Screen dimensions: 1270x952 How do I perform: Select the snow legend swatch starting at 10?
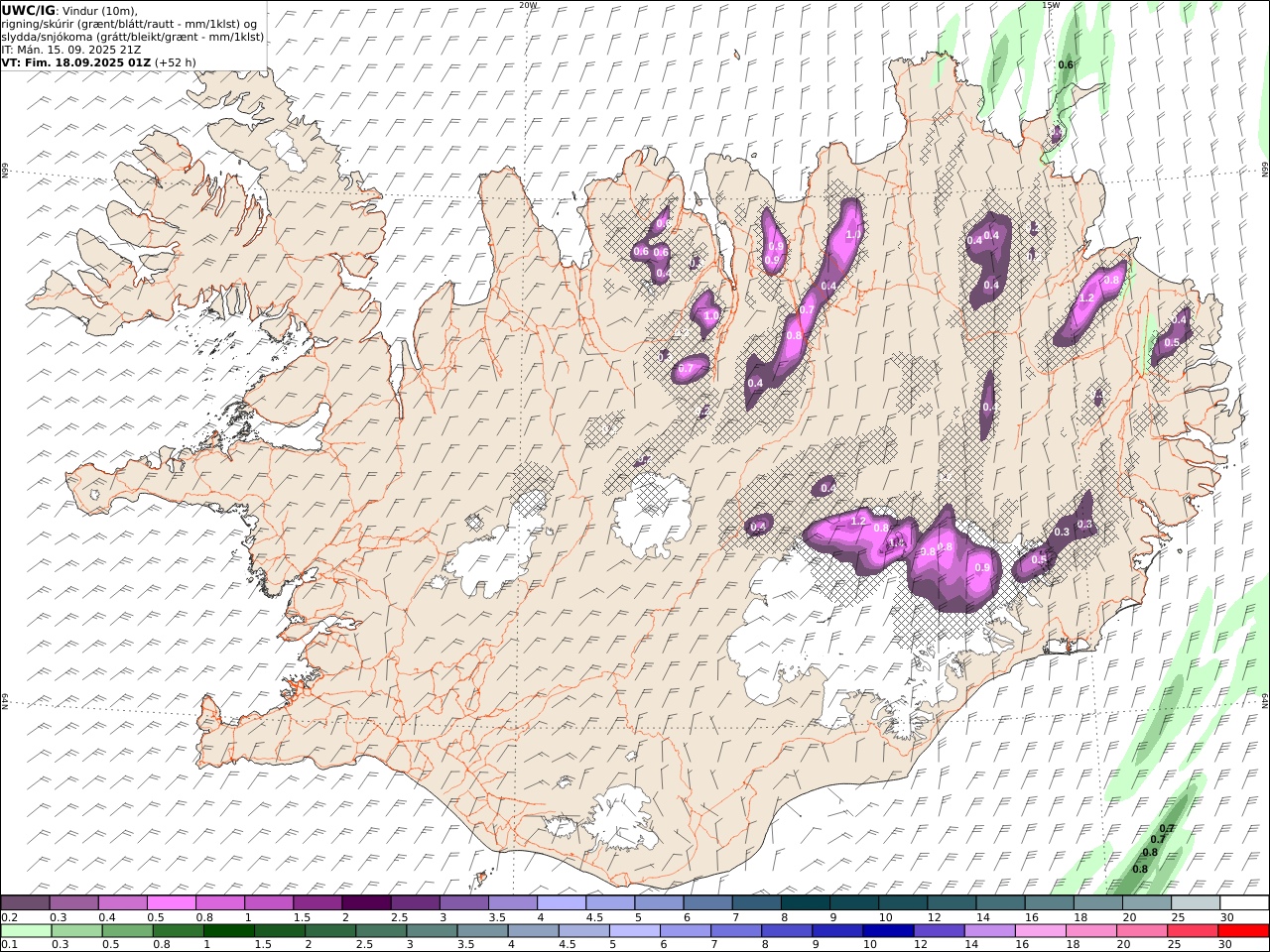[902, 903]
